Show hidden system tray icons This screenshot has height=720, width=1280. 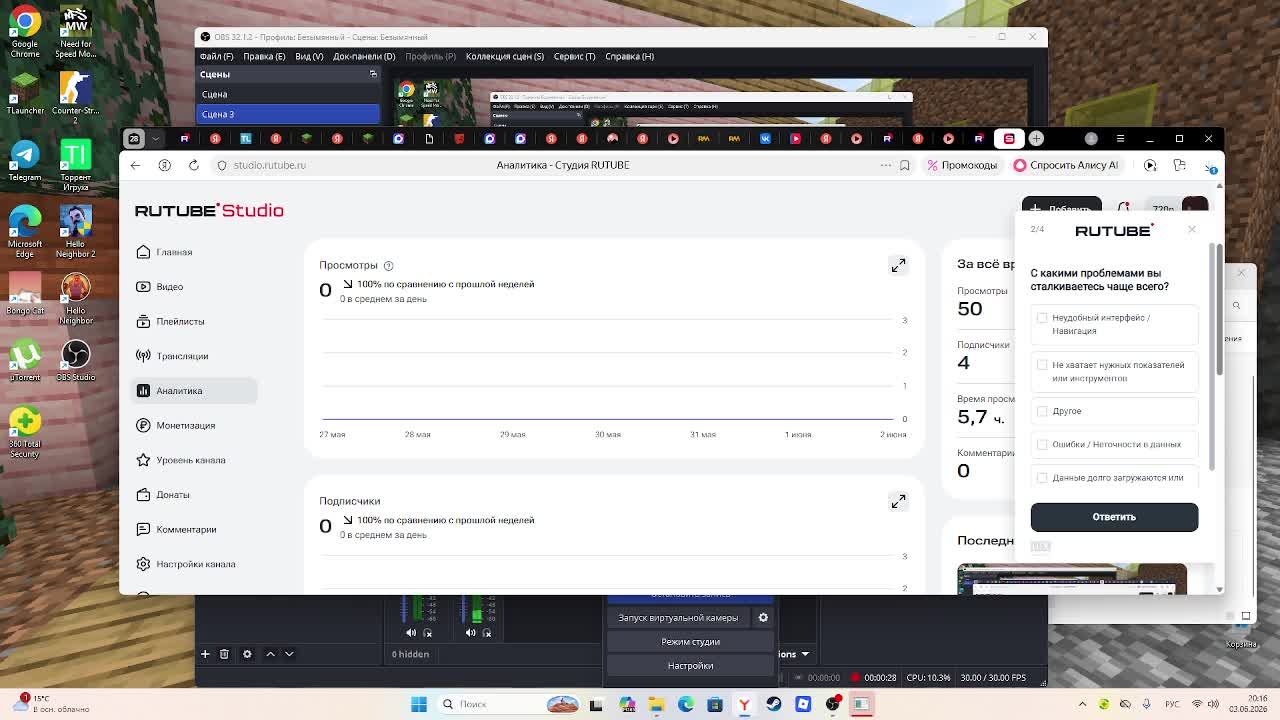(1082, 704)
